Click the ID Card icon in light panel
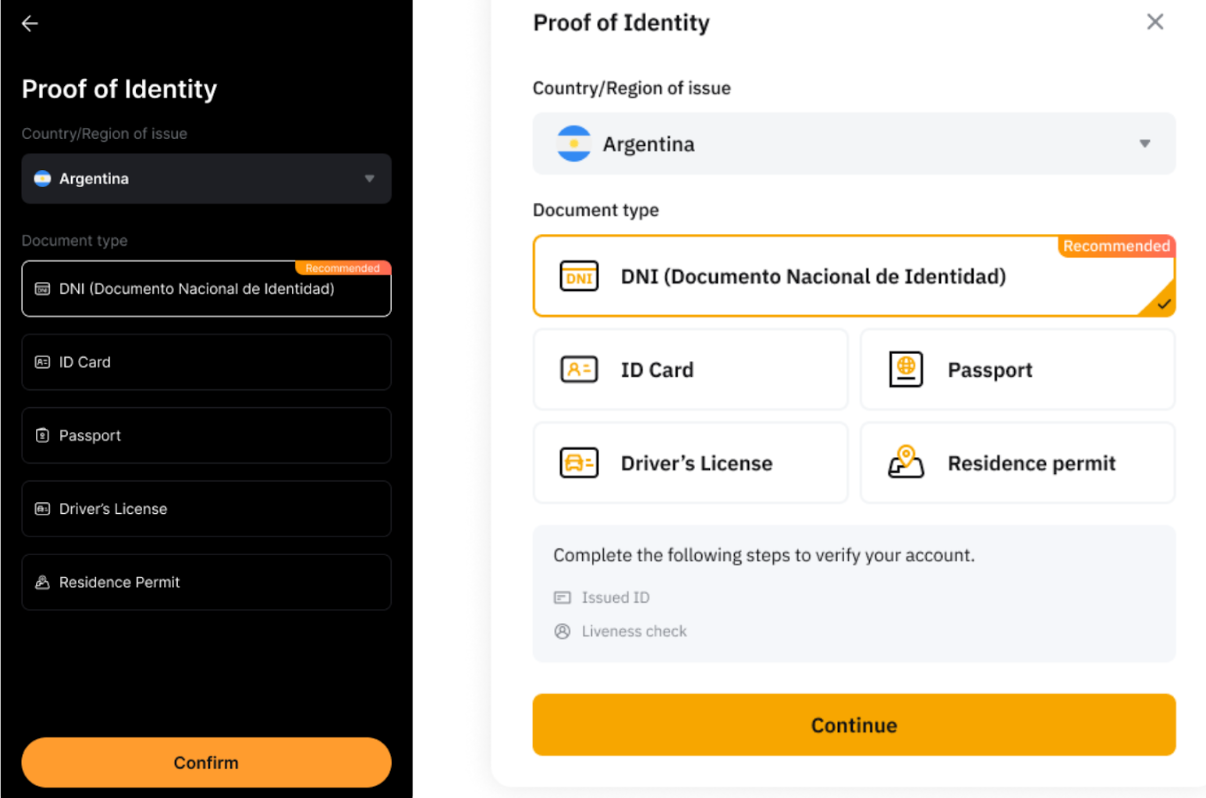1206x798 pixels. pyautogui.click(x=579, y=370)
